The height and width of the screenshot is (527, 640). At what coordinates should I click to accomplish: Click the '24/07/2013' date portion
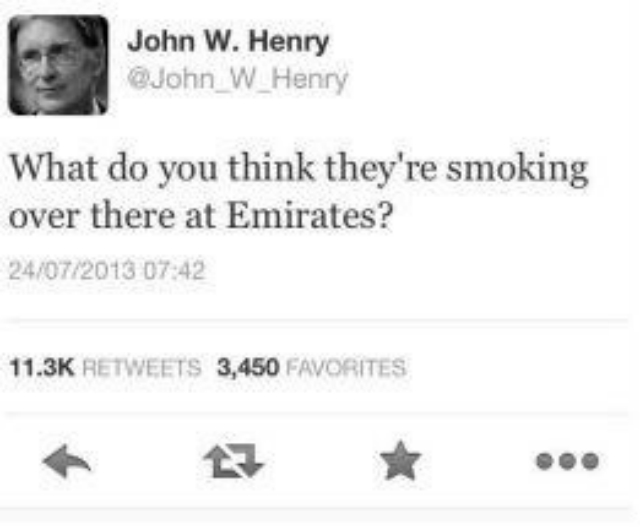(x=72, y=271)
